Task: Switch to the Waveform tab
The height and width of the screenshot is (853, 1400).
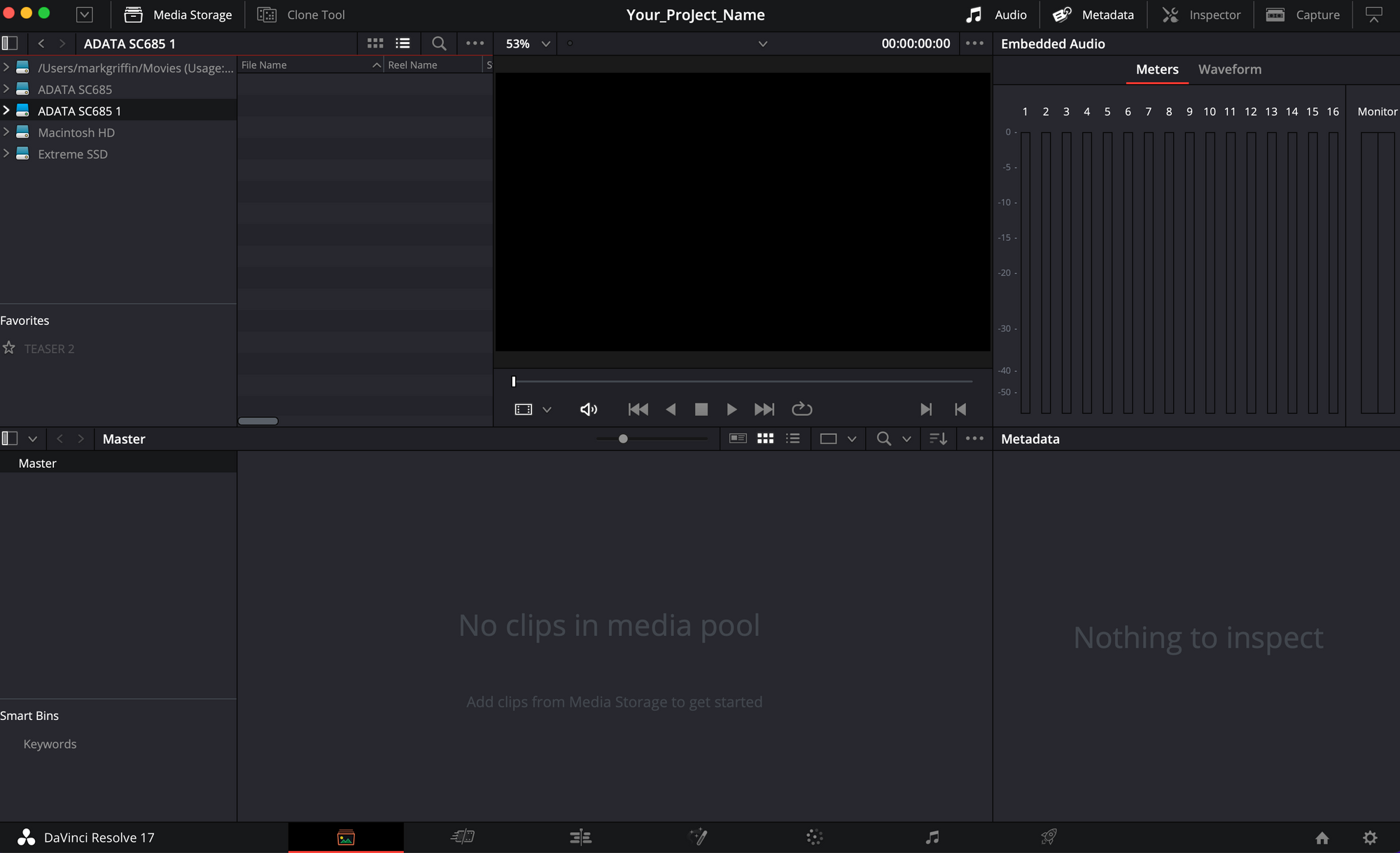Action: coord(1229,69)
